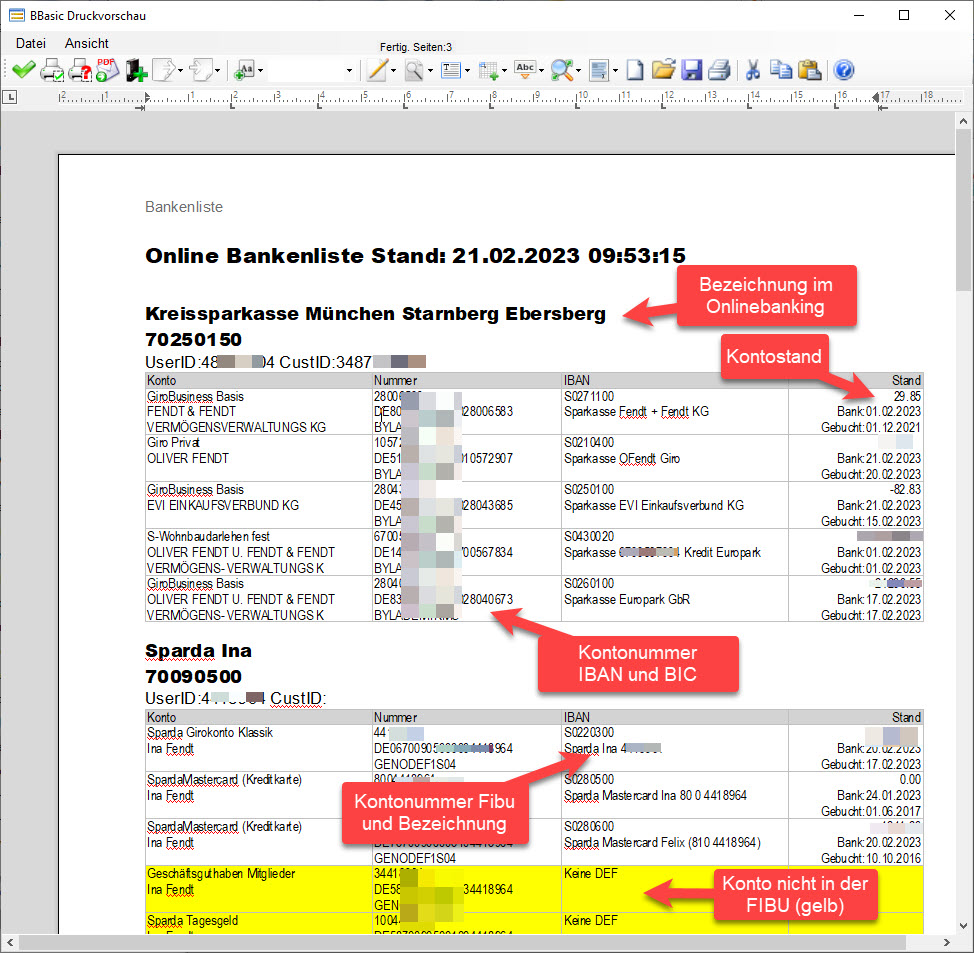The image size is (974, 953).
Task: Expand the Aa font style dropdown arrow
Action: (x=260, y=71)
